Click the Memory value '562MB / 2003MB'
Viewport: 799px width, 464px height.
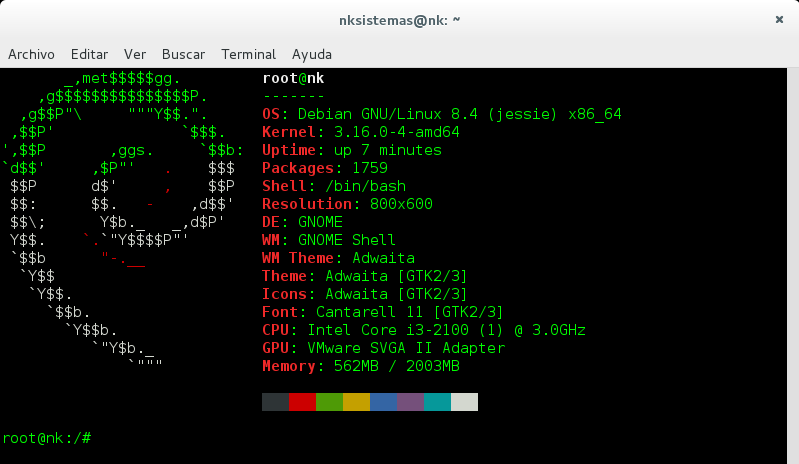pyautogui.click(x=396, y=366)
